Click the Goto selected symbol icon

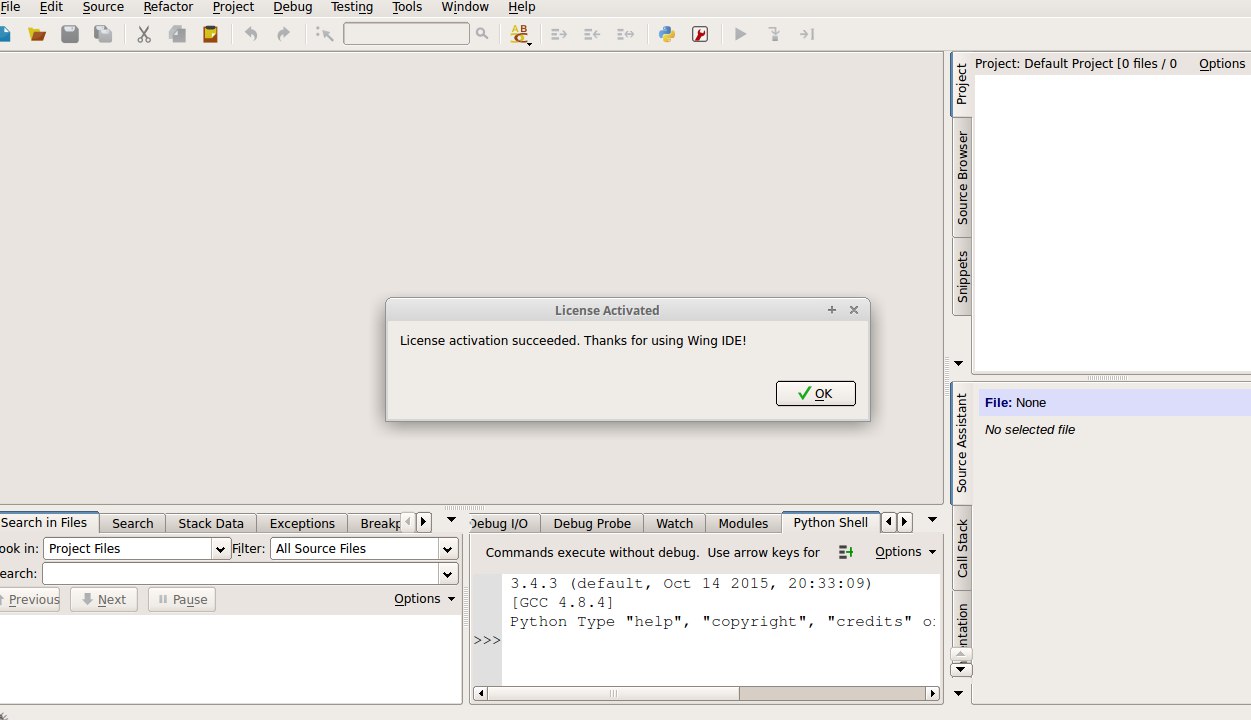point(324,34)
